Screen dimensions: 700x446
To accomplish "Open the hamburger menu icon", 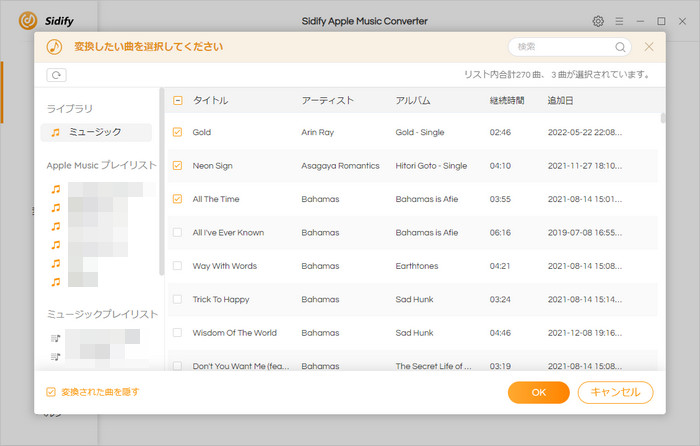I will [x=619, y=21].
